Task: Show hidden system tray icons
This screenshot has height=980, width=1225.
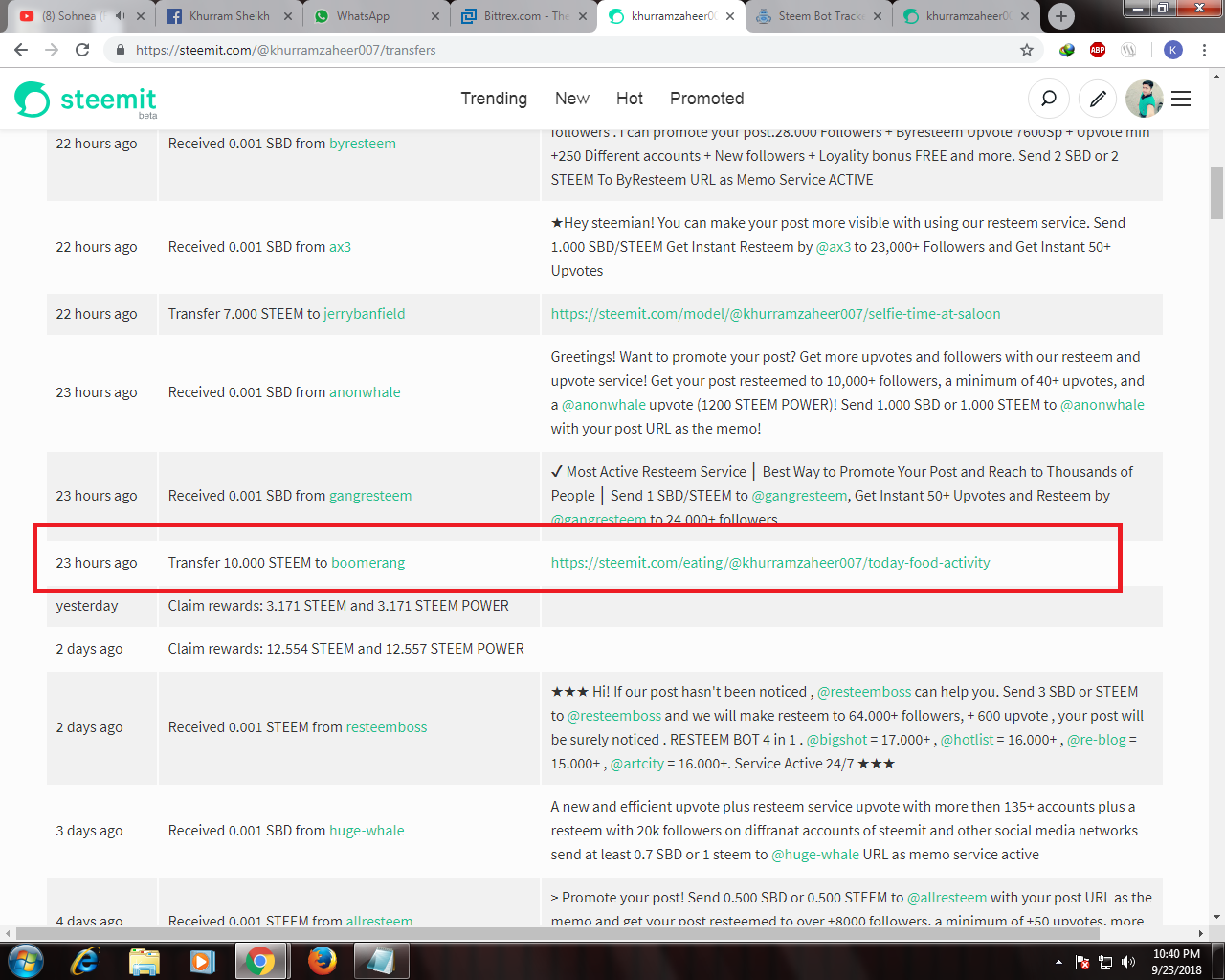Action: 1058,962
